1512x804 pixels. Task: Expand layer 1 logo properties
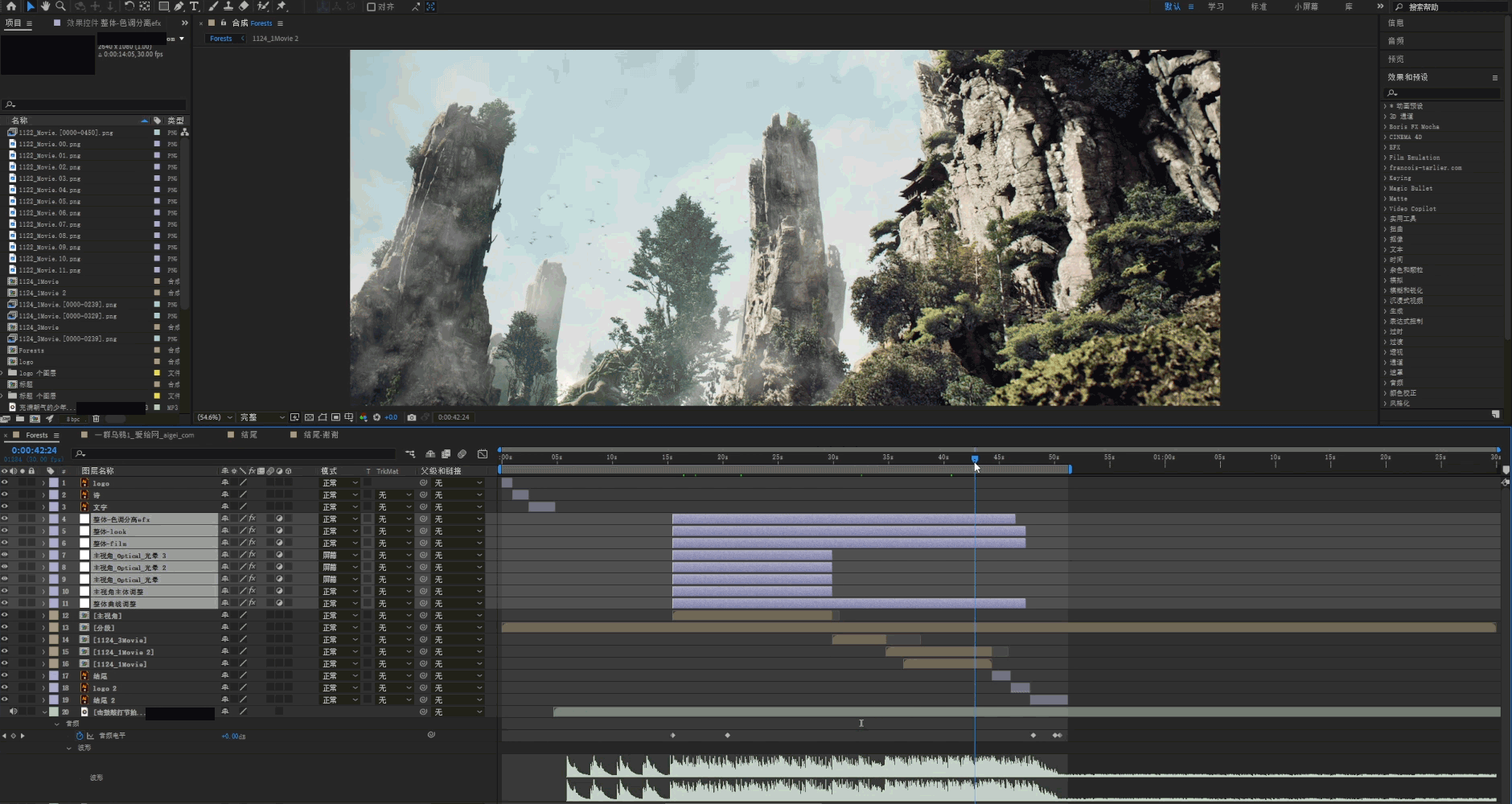coord(43,483)
